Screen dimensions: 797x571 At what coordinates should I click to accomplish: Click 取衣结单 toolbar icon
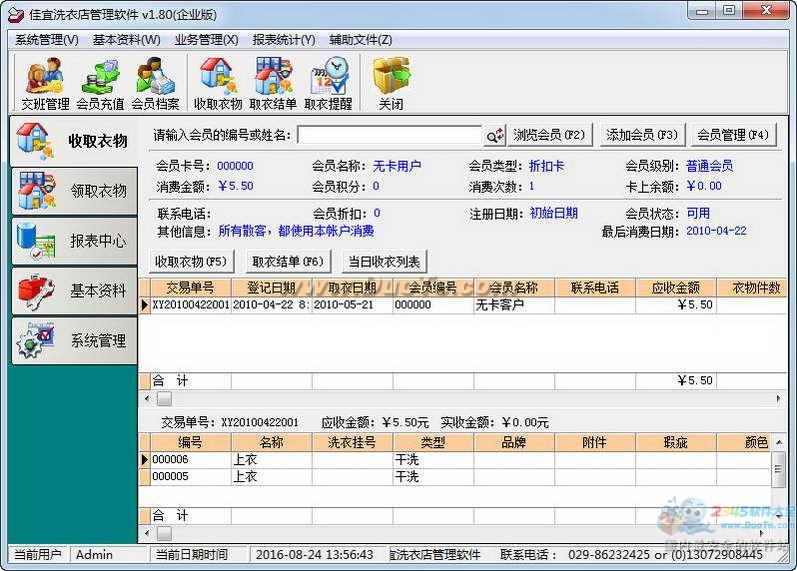point(273,84)
